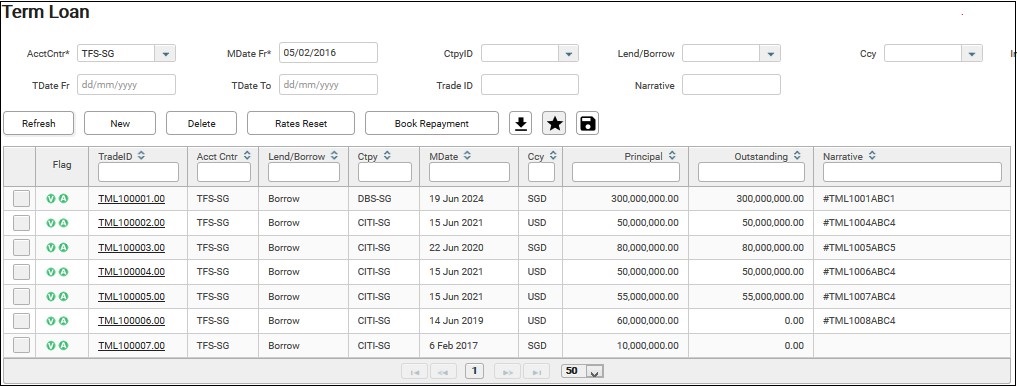Open the Ccy dropdown at top
1017x387 pixels.
[x=972, y=54]
